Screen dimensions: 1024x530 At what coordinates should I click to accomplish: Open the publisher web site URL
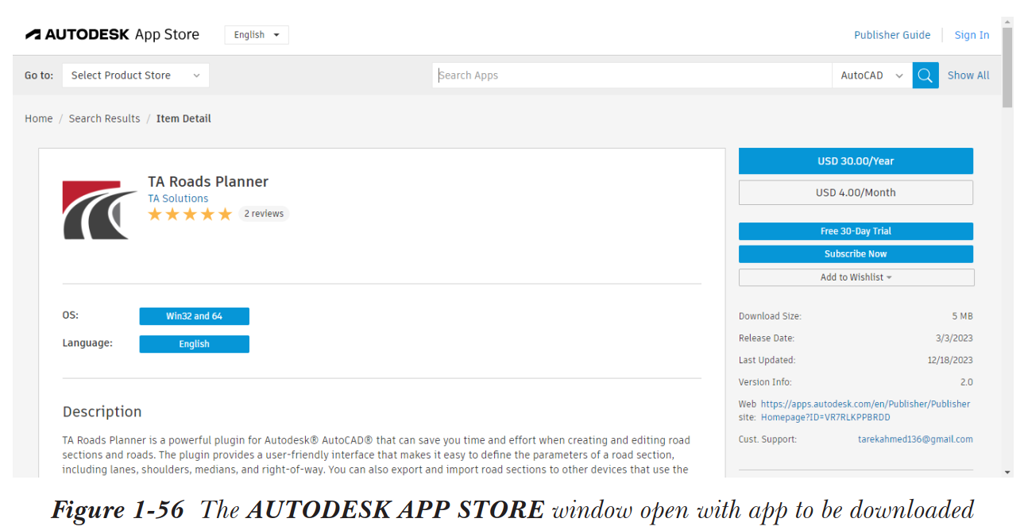tap(865, 411)
